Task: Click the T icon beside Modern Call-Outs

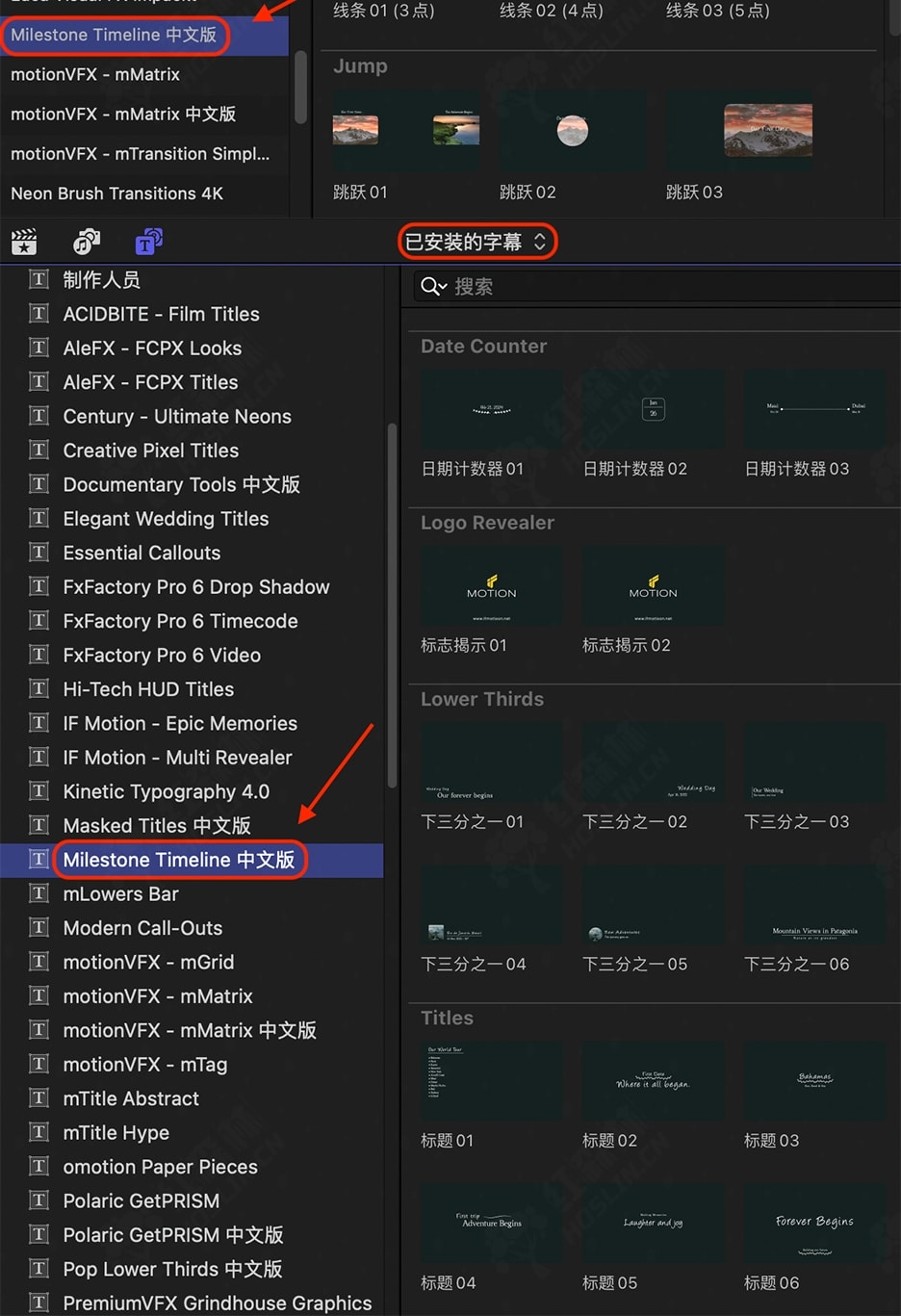Action: tap(39, 927)
